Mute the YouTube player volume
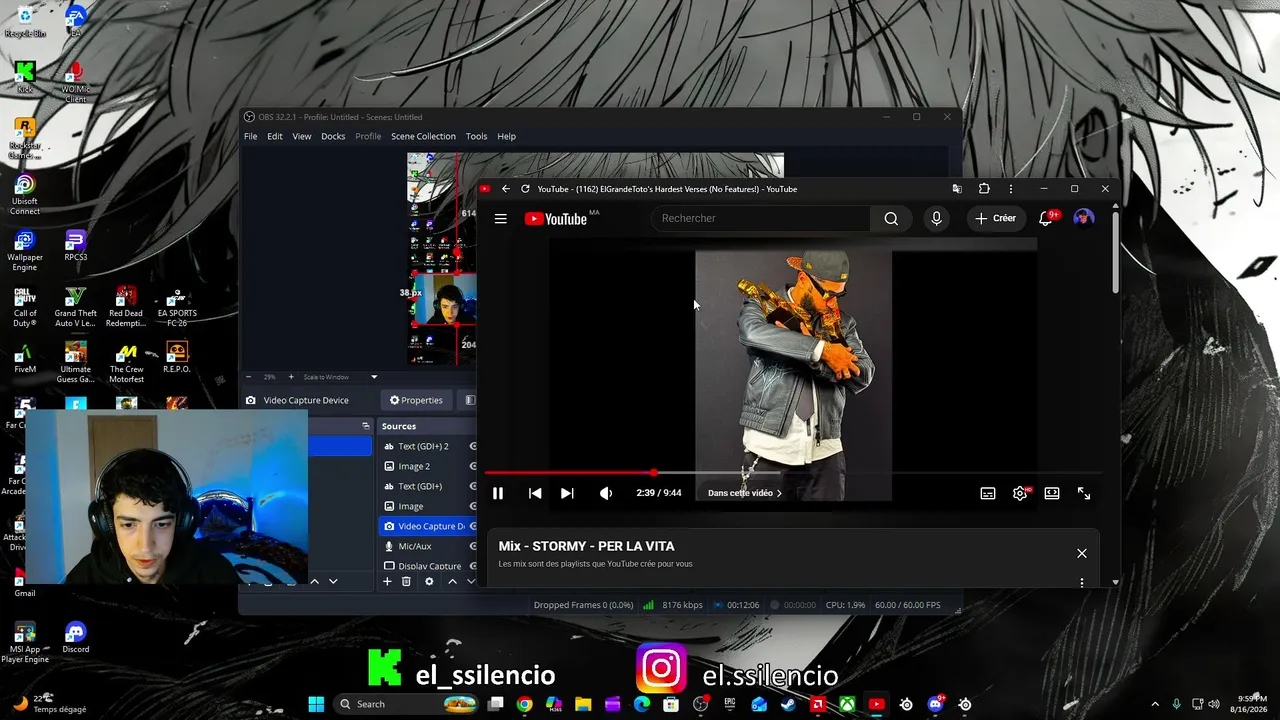The width and height of the screenshot is (1280, 720). [x=606, y=493]
